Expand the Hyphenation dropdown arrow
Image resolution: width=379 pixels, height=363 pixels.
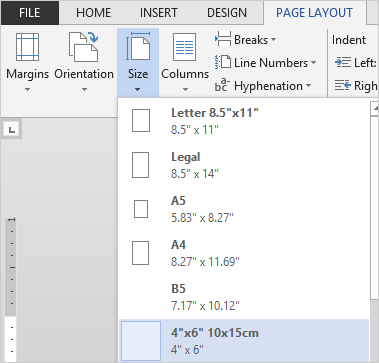pos(308,86)
